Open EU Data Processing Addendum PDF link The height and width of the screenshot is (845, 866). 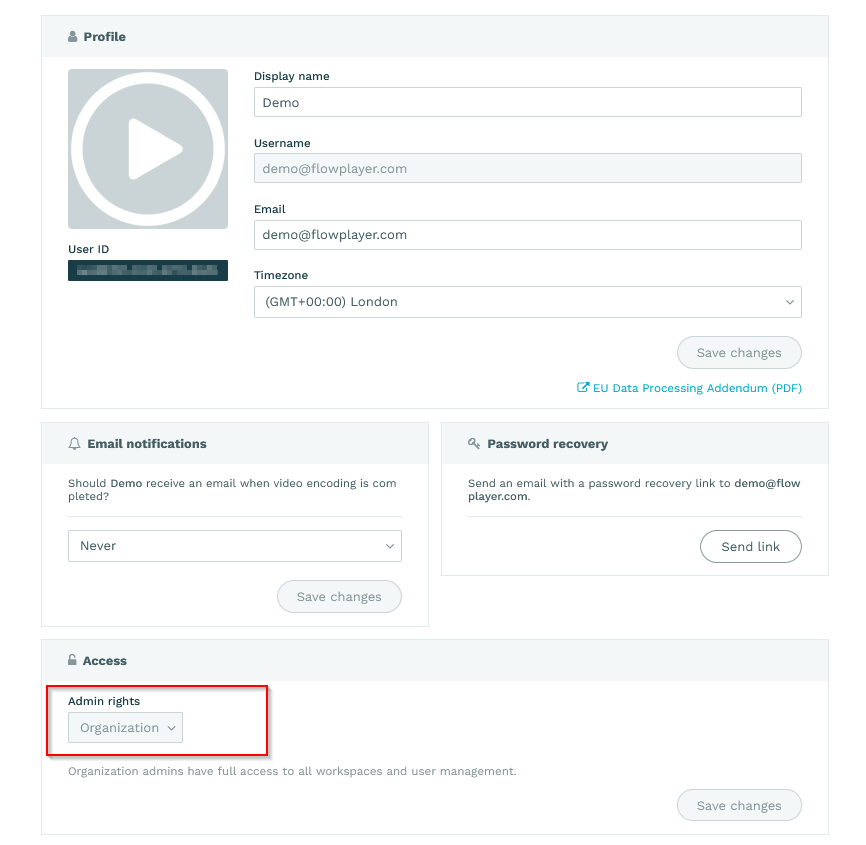pos(697,388)
